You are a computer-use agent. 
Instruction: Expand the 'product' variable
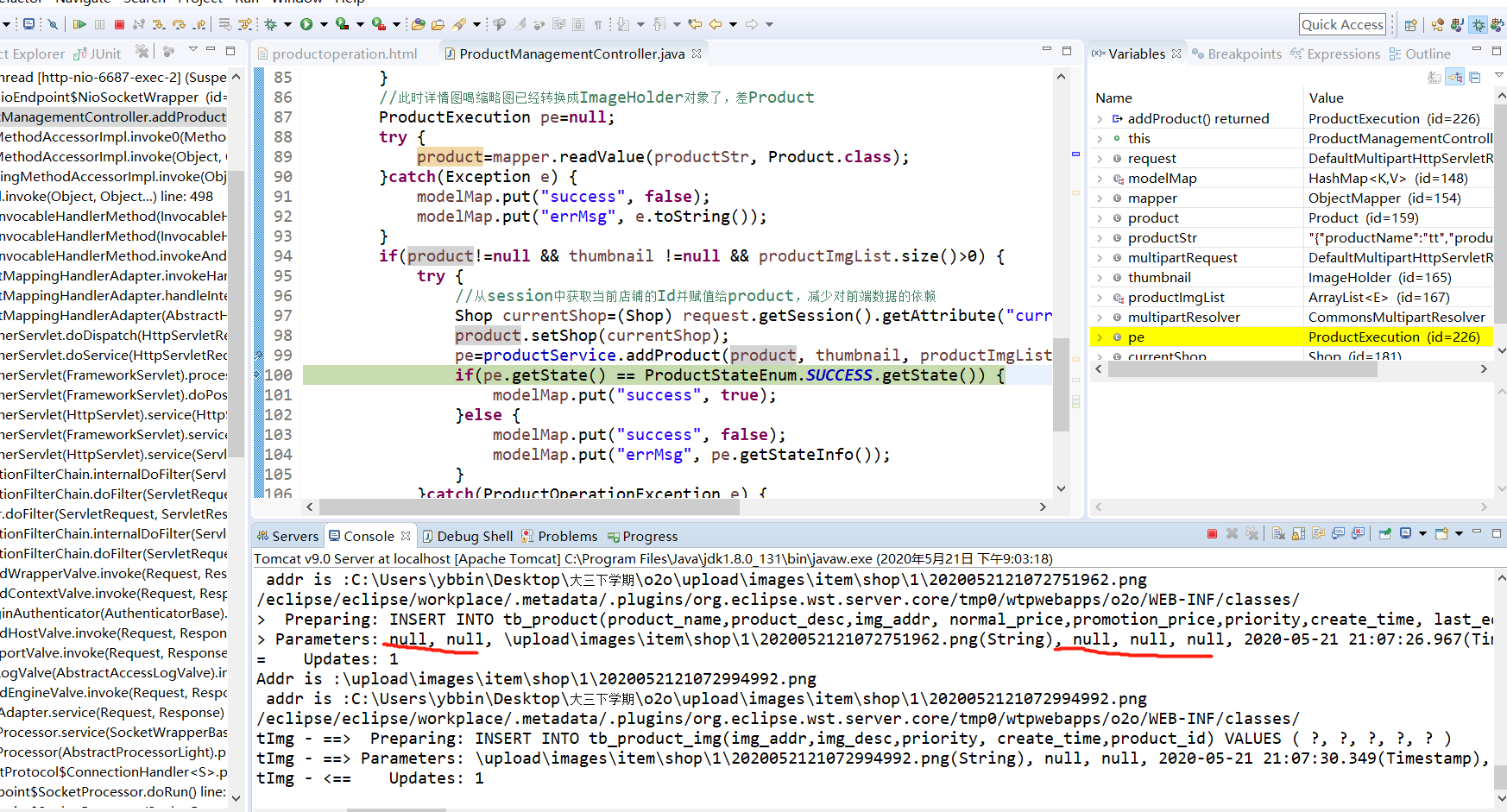(1100, 218)
